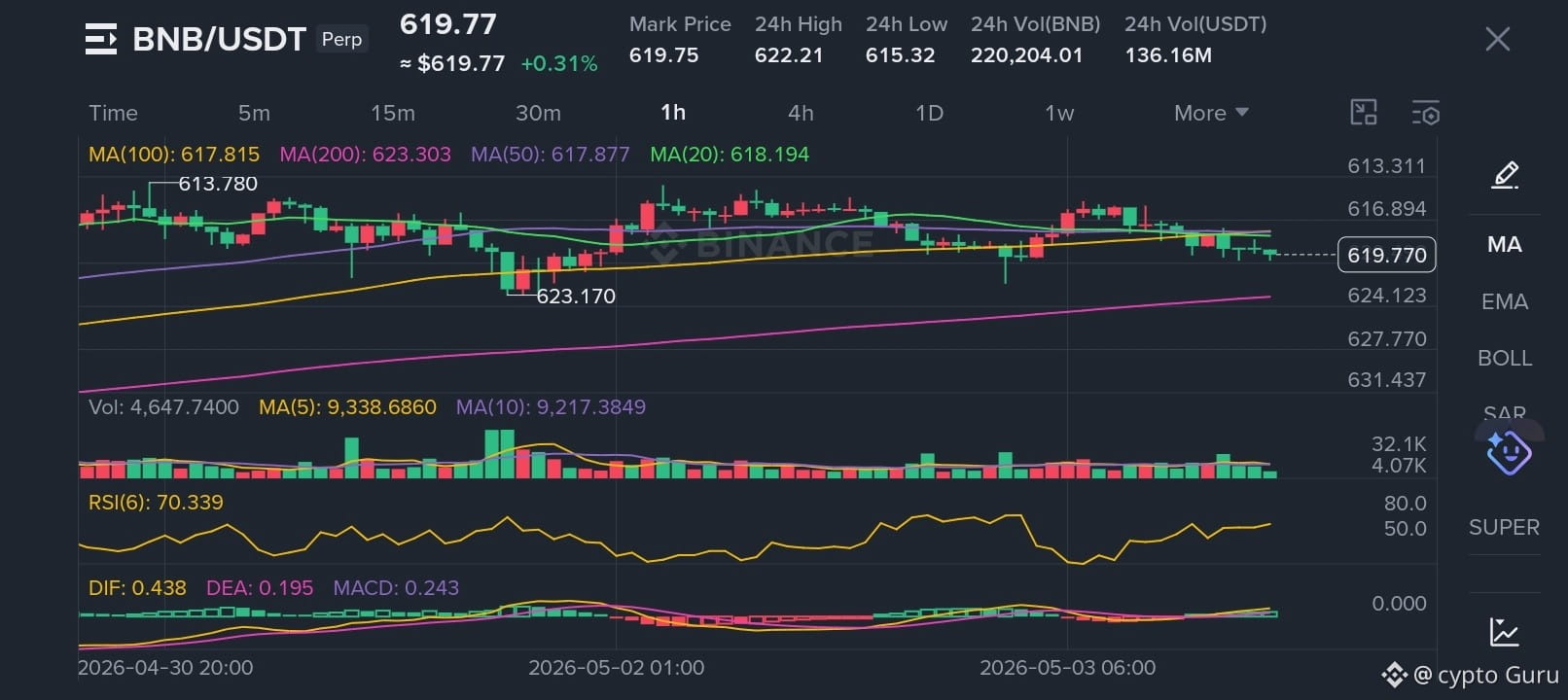Select the Time interval tab
Viewport: 1568px width, 700px height.
coord(113,113)
